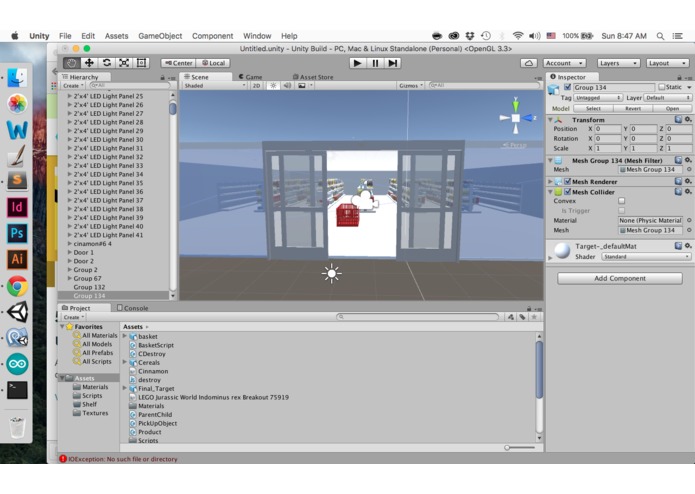Viewport: 695px width, 494px height.
Task: Select the Scale tool
Action: [x=124, y=63]
